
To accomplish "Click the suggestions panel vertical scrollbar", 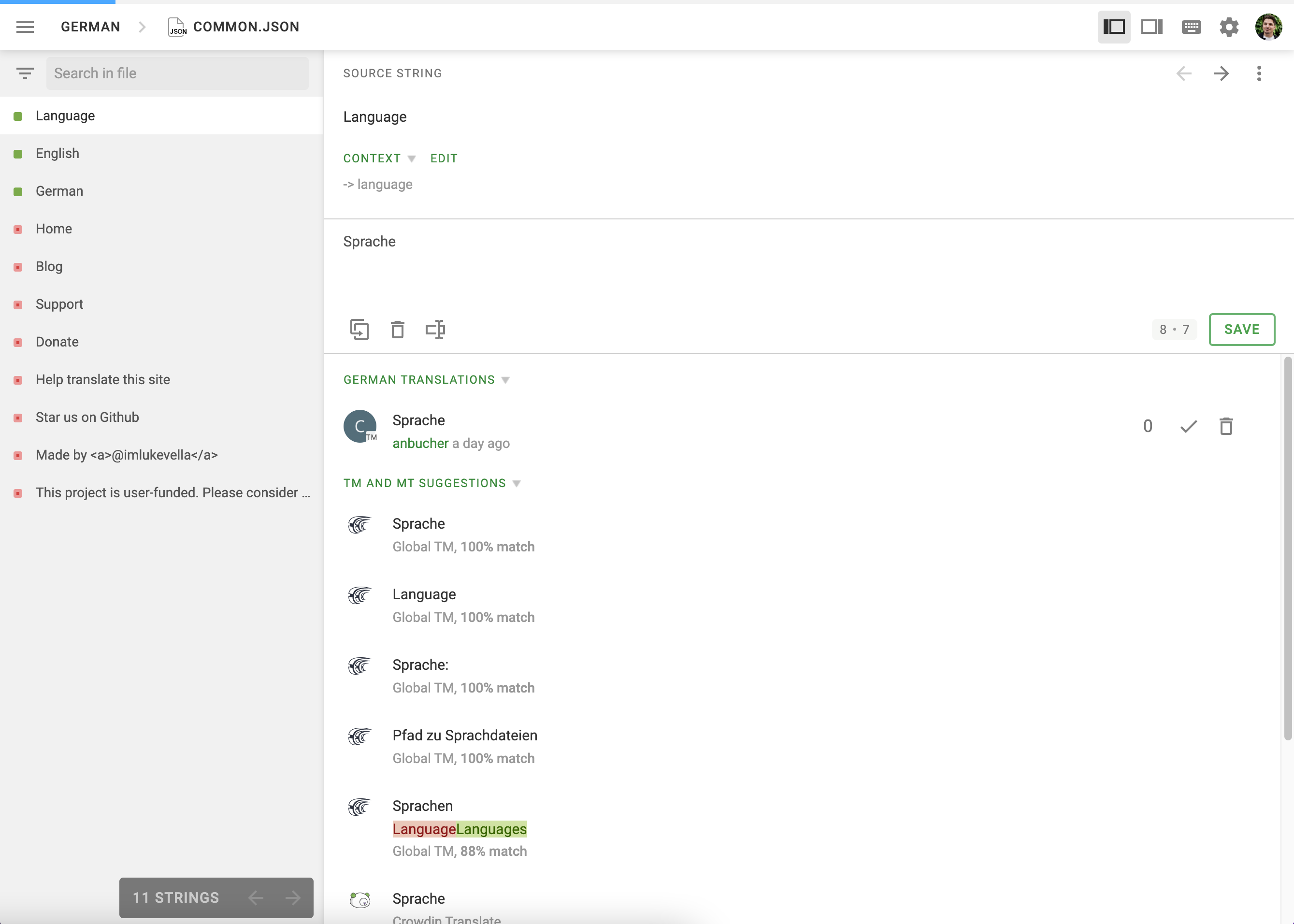I will [1288, 549].
